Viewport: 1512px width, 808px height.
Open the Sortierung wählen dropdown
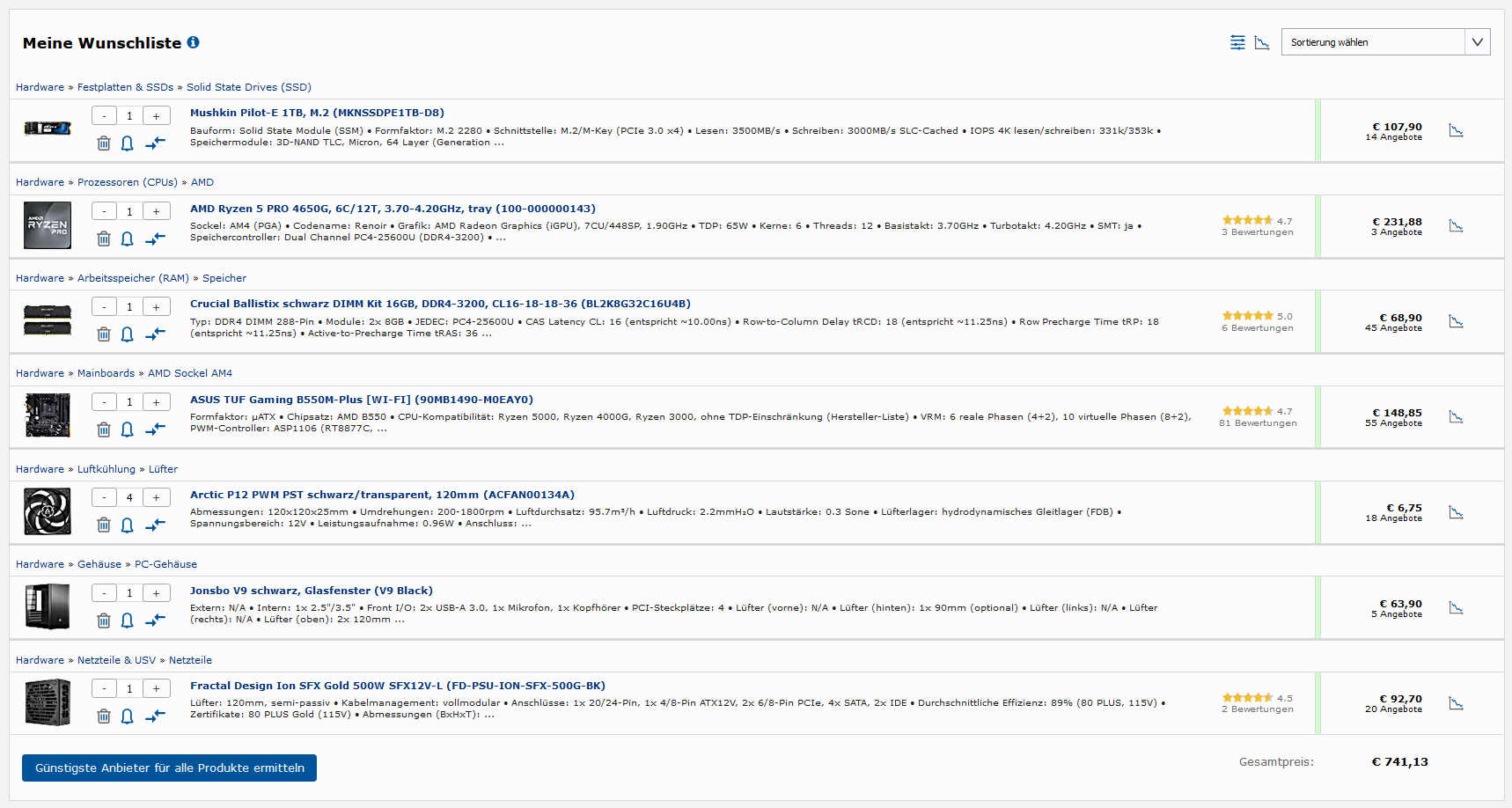[1385, 42]
